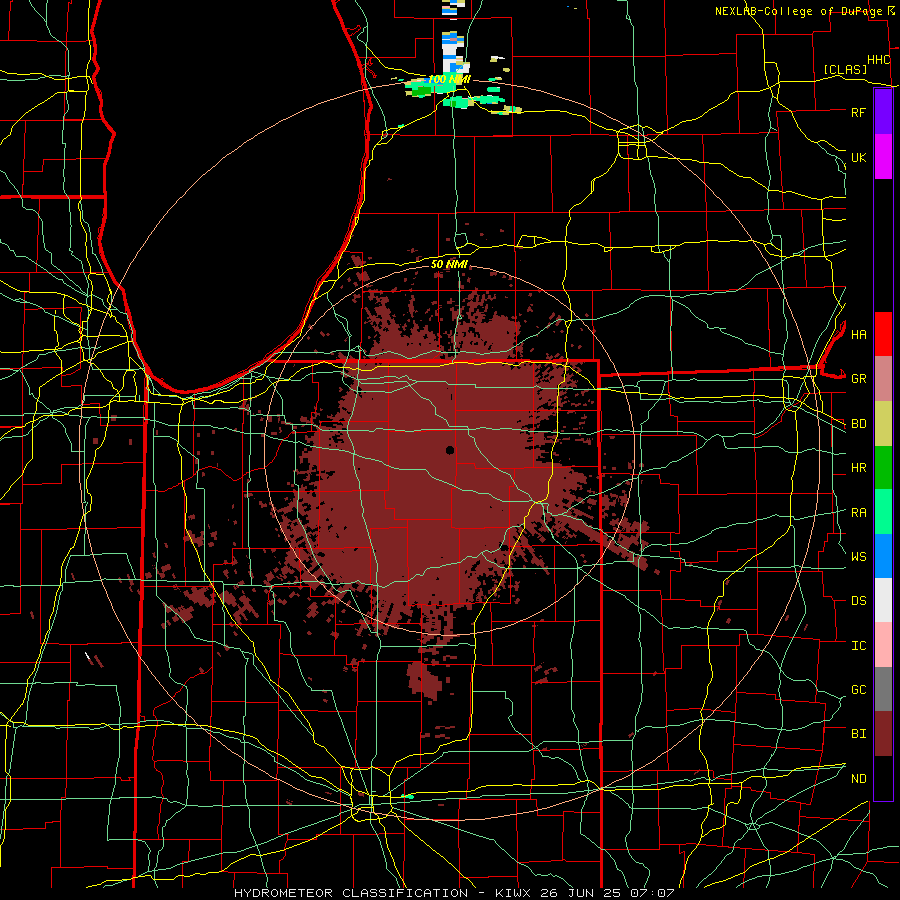Click the purple RF color swatch
Viewport: 900px width, 900px height.
883,112
